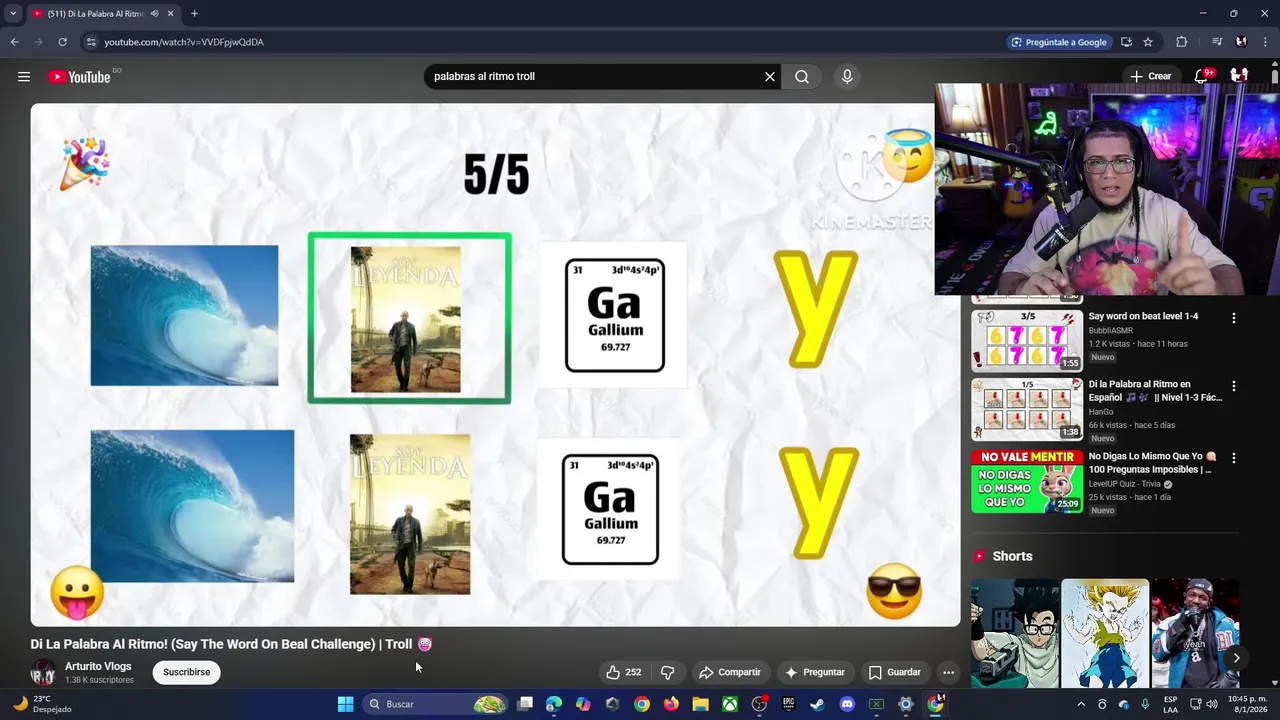Open the YouTube account avatar menu
This screenshot has width=1280, height=720.
(x=1239, y=76)
